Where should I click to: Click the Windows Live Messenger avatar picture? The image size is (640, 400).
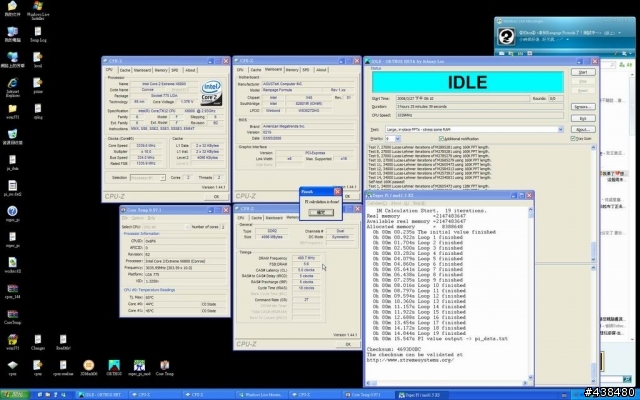coord(507,36)
